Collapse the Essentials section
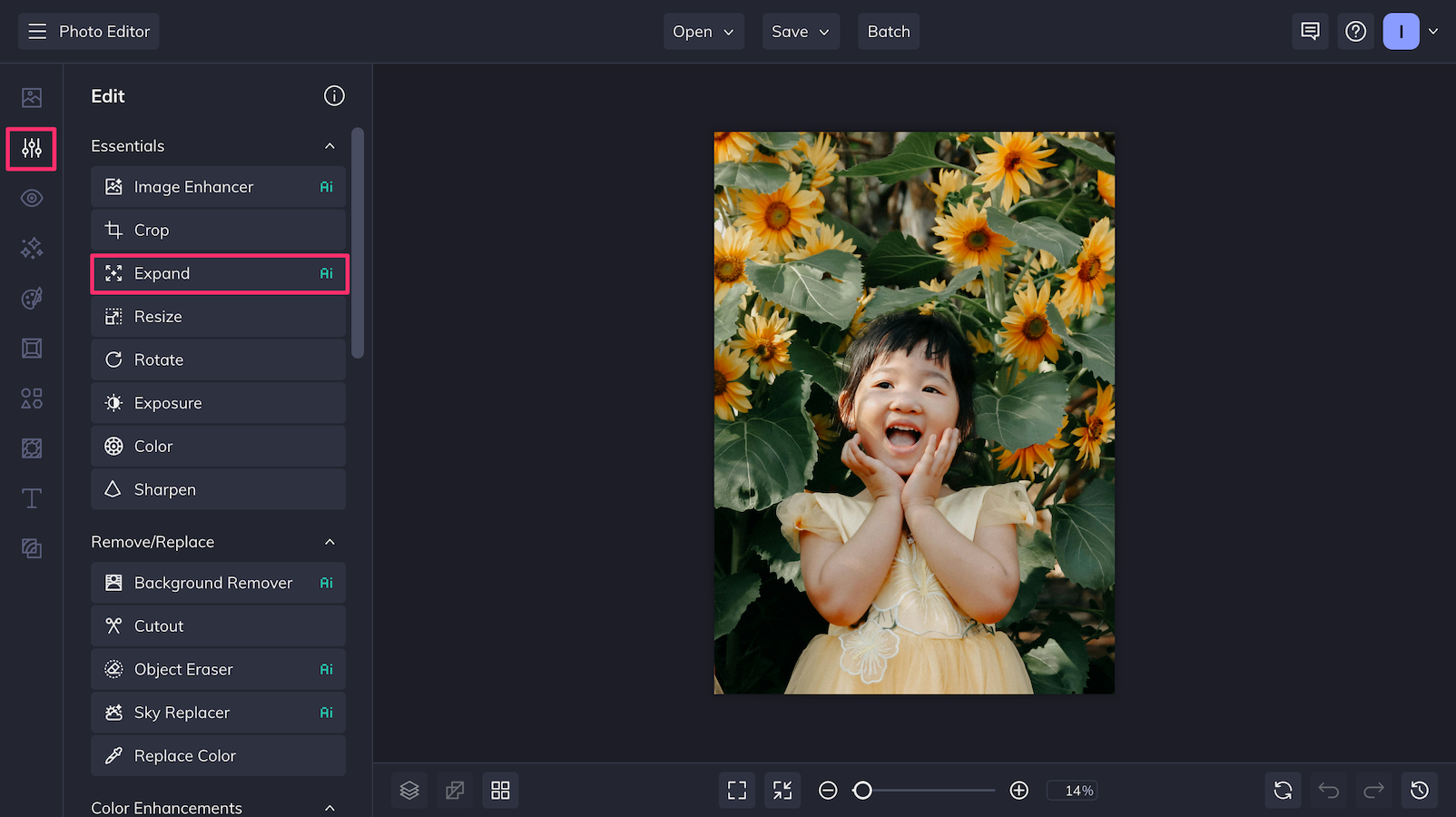Image resolution: width=1456 pixels, height=817 pixels. tap(330, 145)
